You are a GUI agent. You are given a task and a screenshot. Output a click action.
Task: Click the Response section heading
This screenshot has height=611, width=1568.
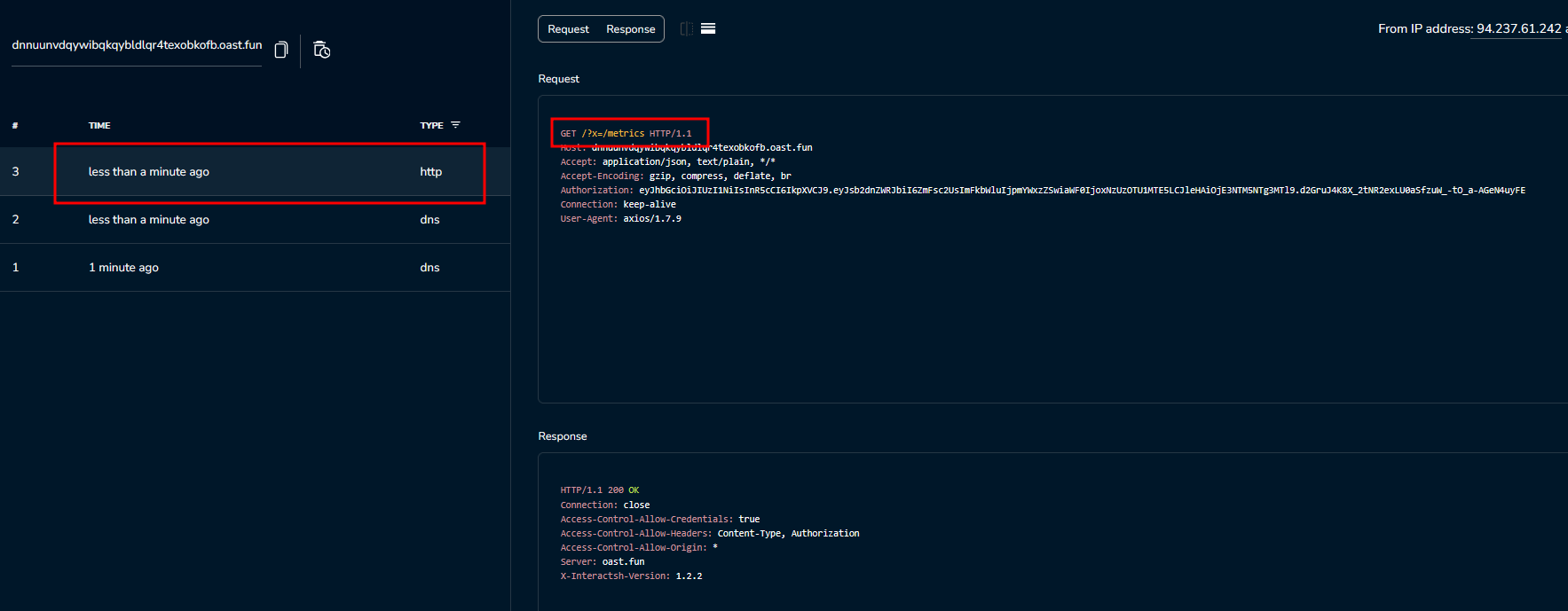click(x=562, y=436)
